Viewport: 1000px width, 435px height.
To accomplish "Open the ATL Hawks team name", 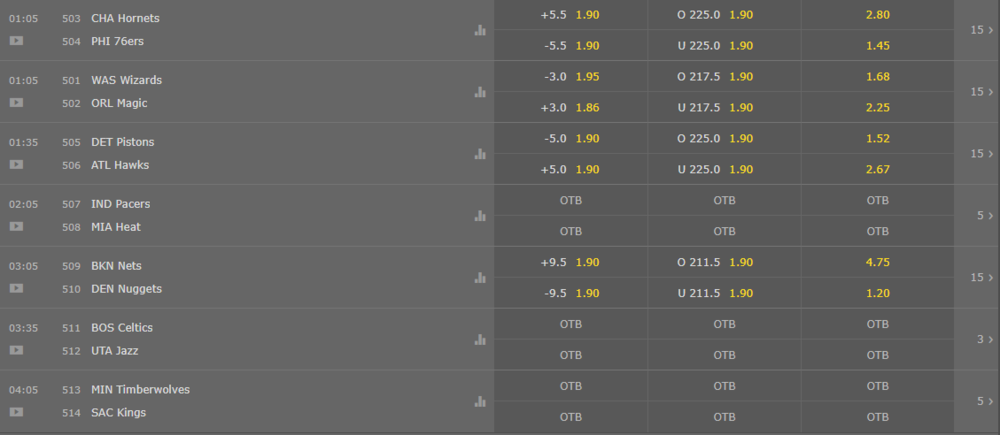I will pos(120,165).
